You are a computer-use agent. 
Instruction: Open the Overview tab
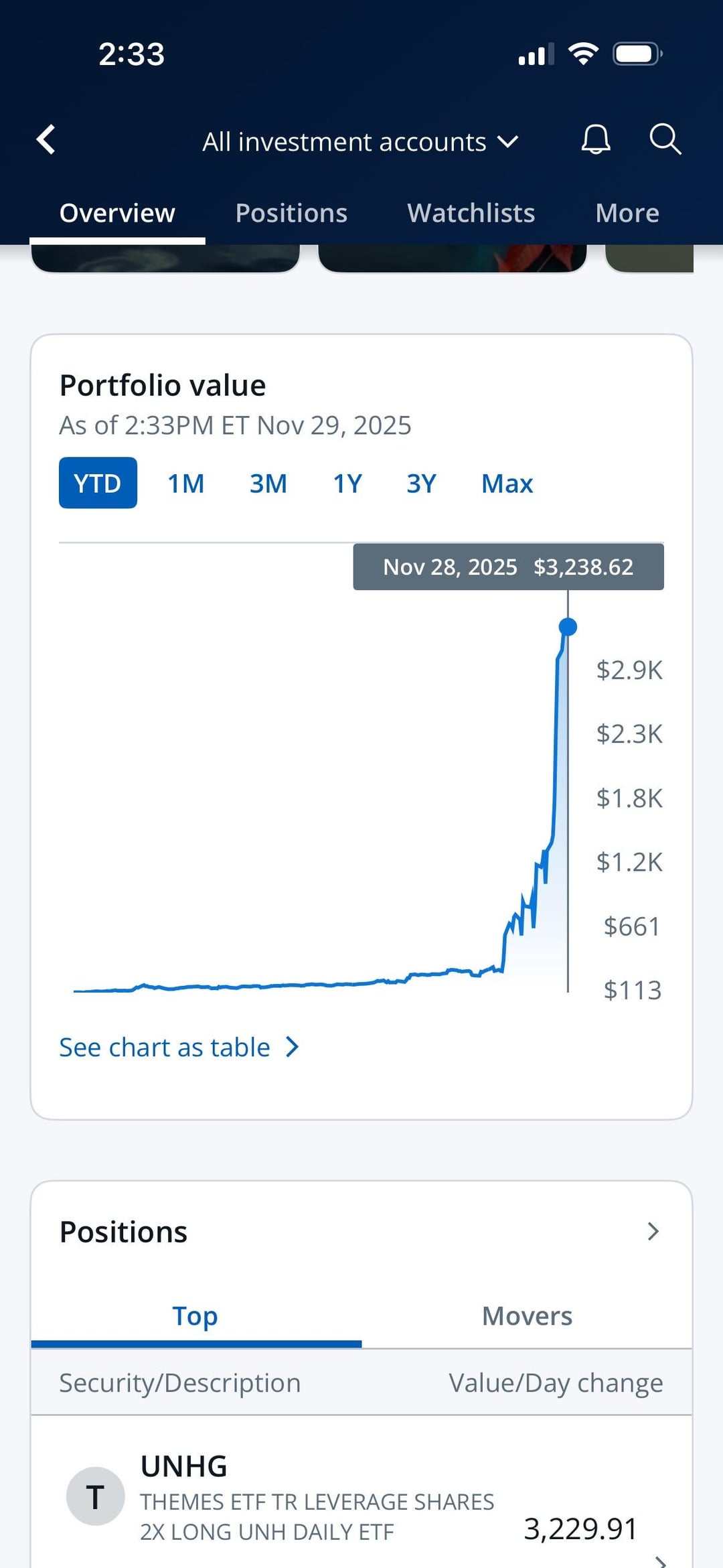click(x=117, y=213)
